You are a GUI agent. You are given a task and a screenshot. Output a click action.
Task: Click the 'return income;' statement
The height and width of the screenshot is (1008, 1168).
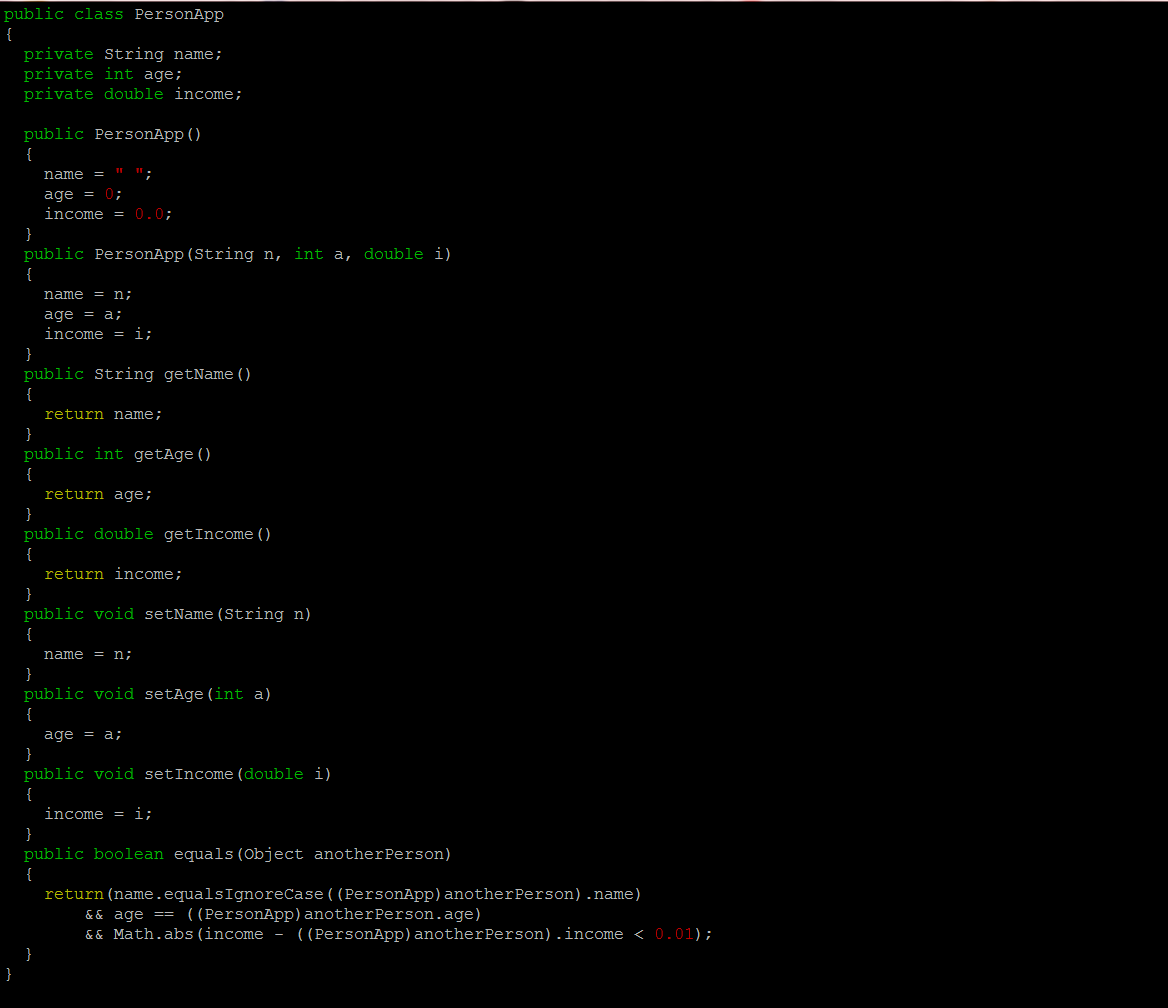113,574
